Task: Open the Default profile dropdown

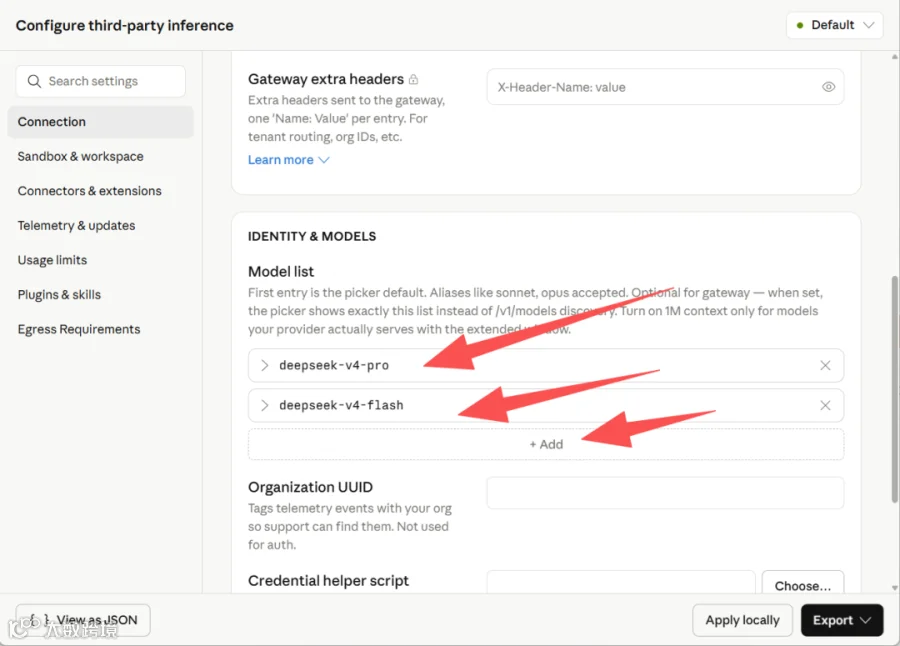Action: pyautogui.click(x=834, y=25)
